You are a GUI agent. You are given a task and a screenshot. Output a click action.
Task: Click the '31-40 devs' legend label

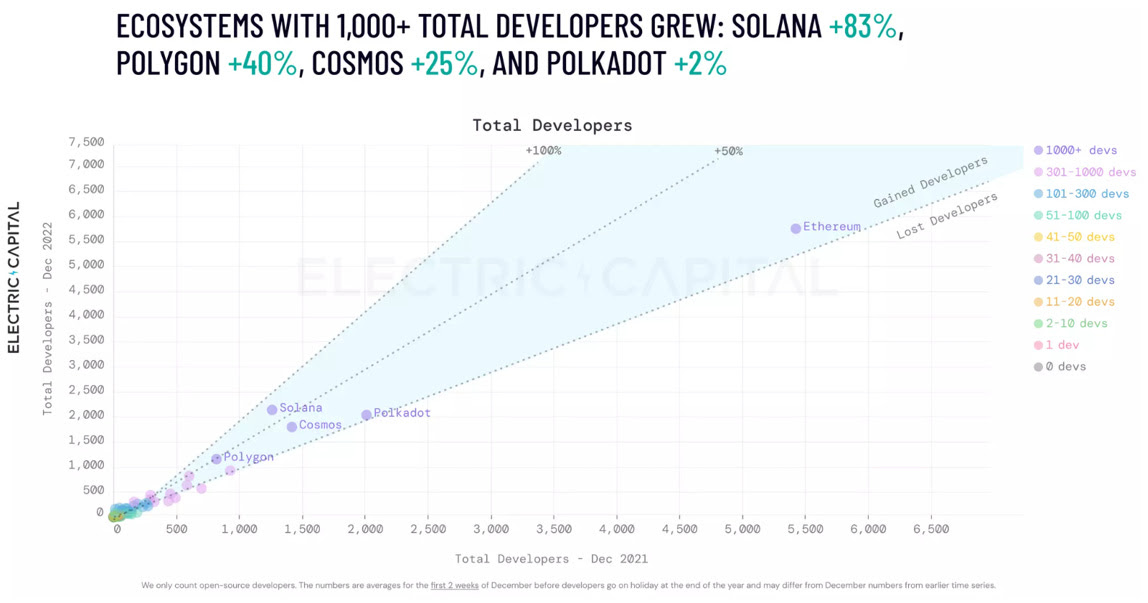pos(1080,258)
